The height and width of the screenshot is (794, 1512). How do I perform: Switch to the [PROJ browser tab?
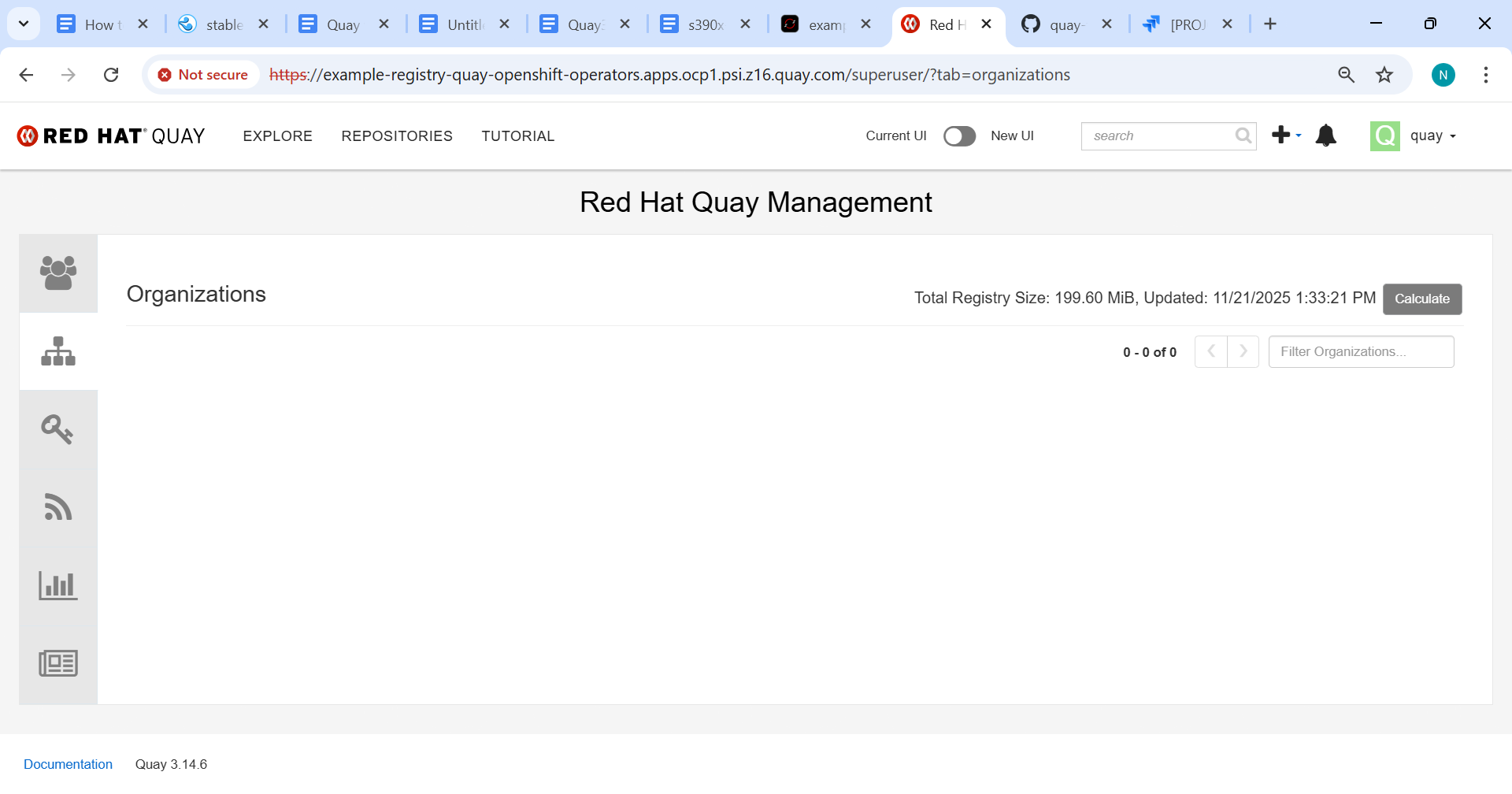(x=1188, y=24)
